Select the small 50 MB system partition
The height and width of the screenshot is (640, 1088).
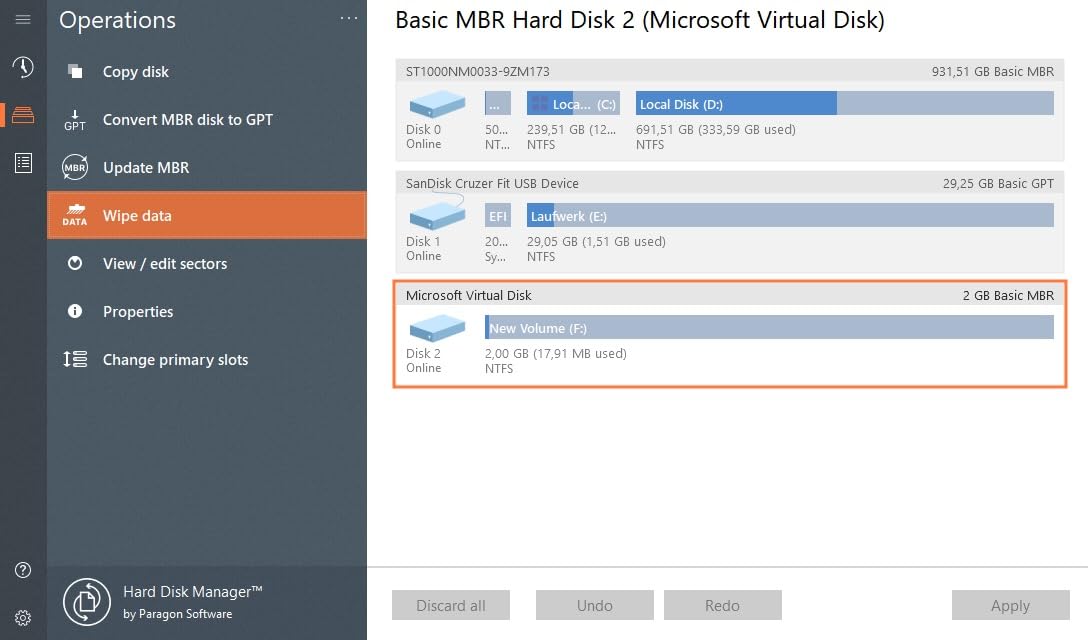498,103
